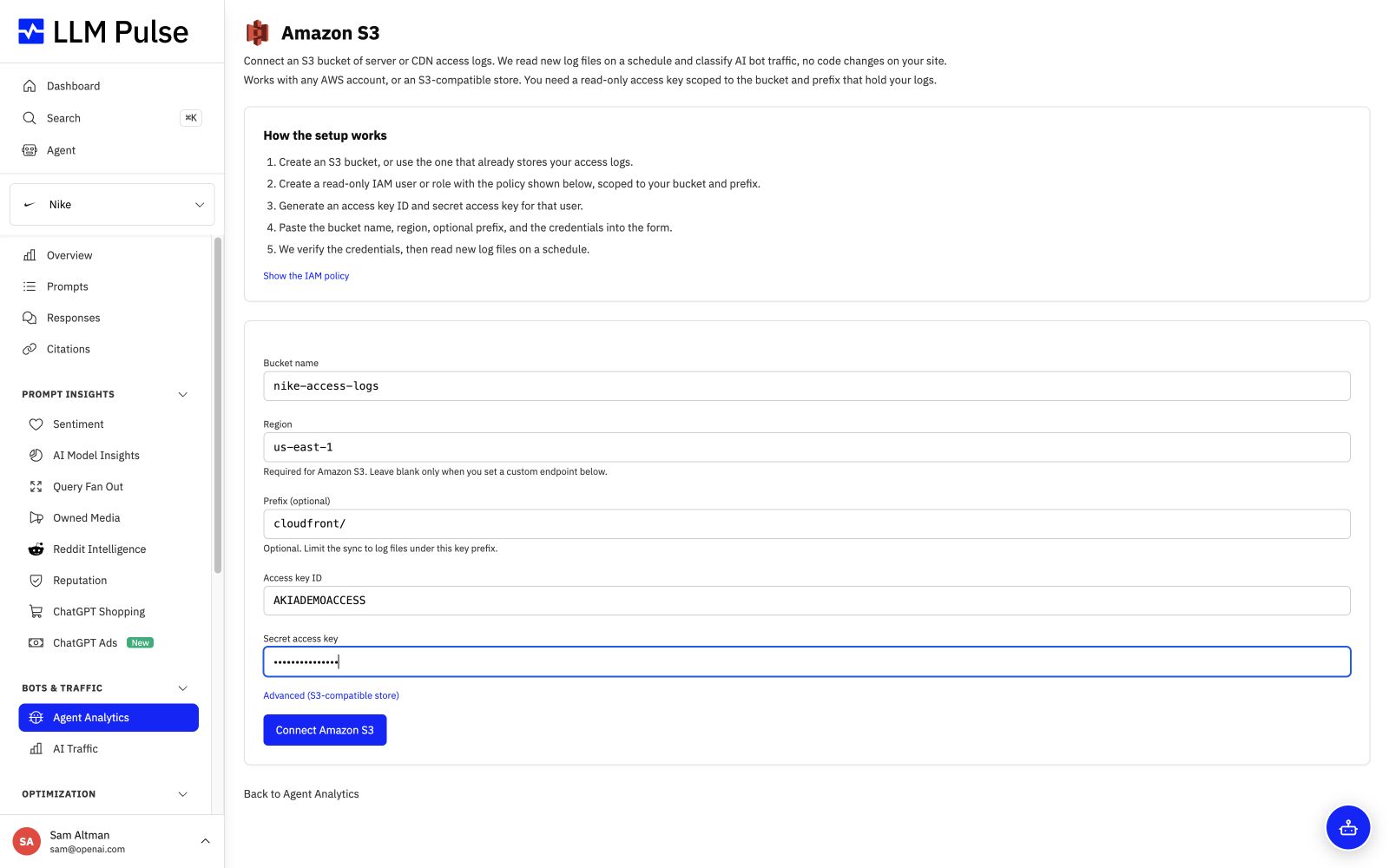Image resolution: width=1389 pixels, height=868 pixels.
Task: Focus the Region input field
Action: point(806,447)
